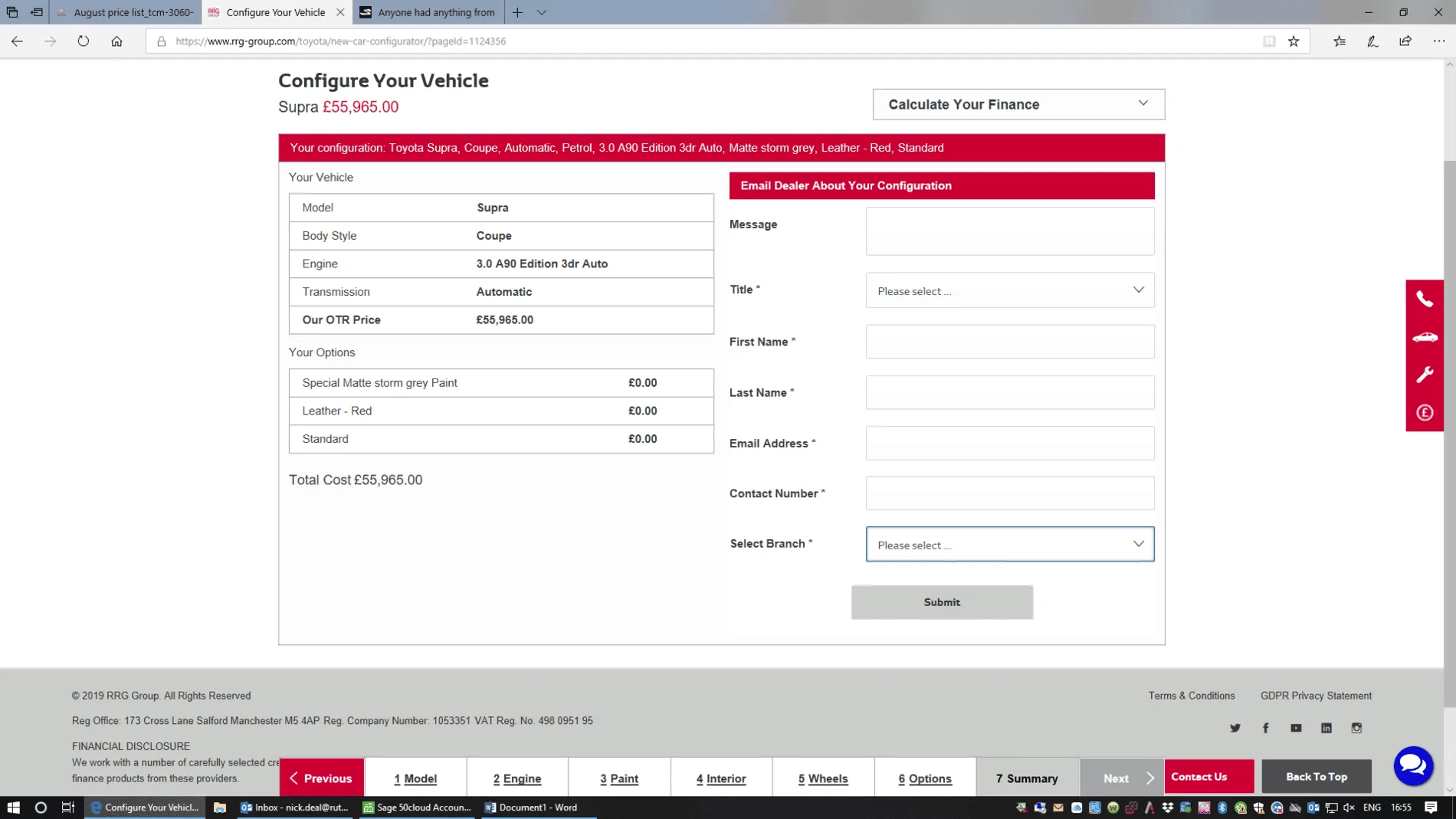Toggle reading view icon in address bar

point(1269,41)
